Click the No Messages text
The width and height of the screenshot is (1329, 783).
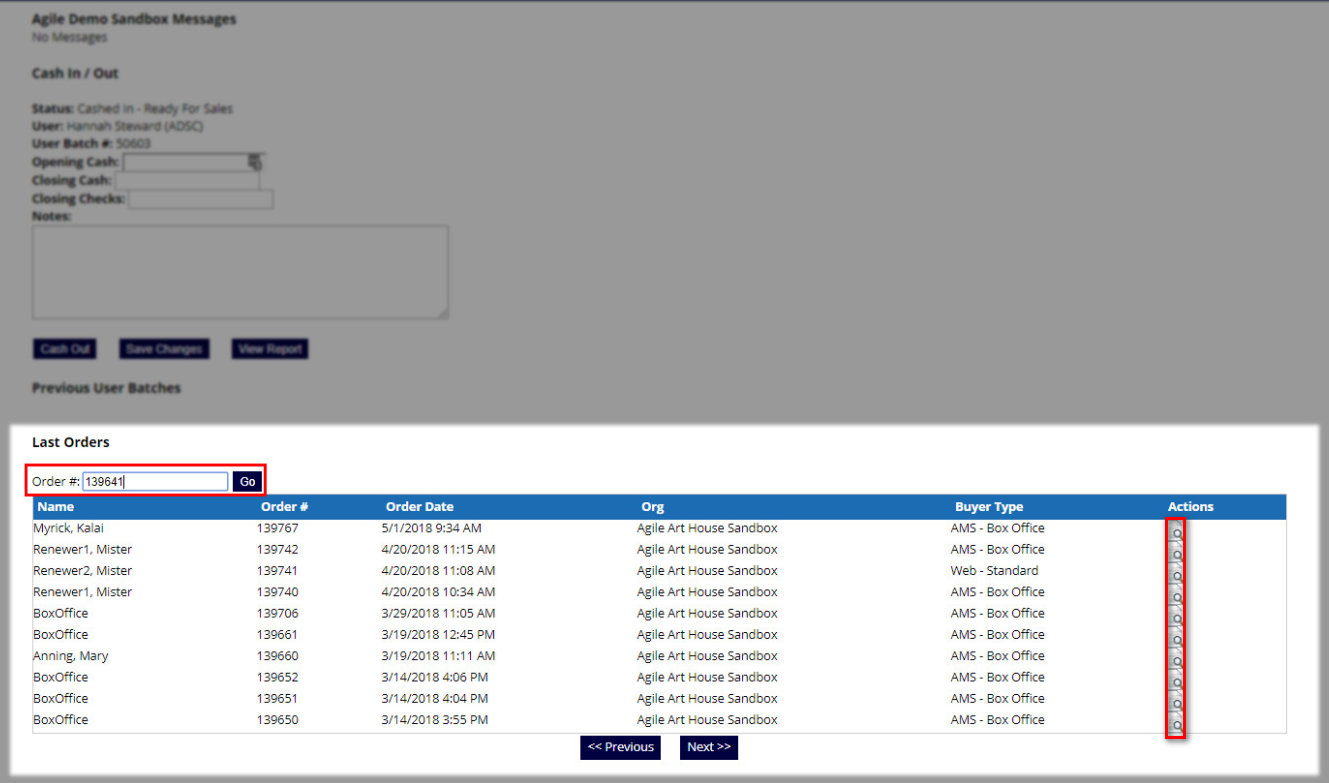[x=70, y=38]
